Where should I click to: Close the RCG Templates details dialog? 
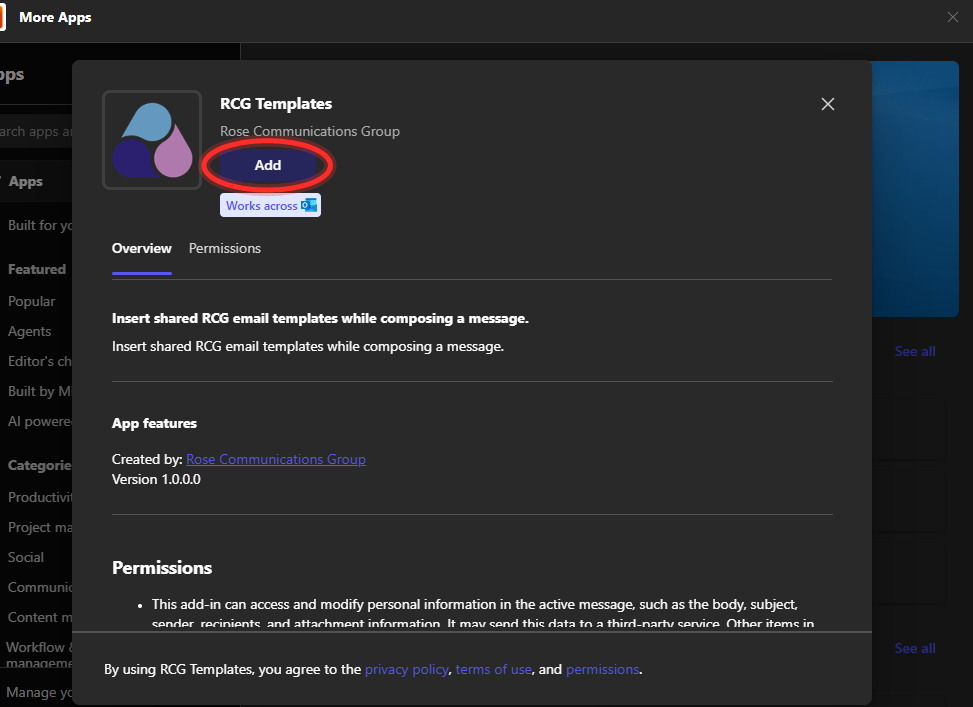[828, 104]
